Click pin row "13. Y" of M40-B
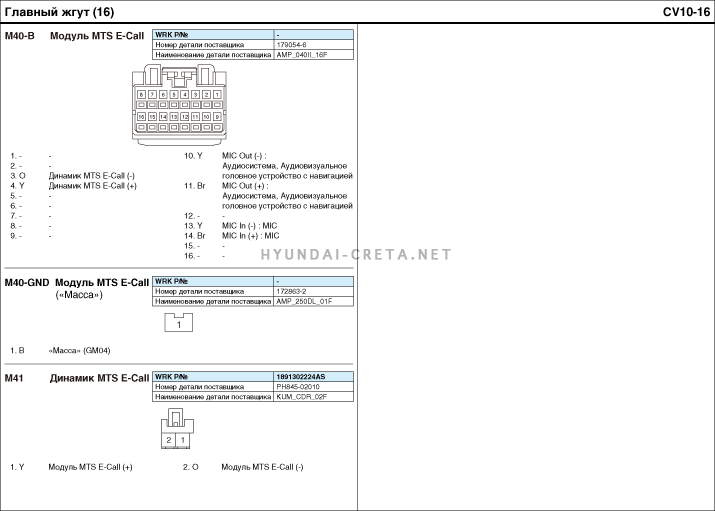The image size is (715, 511). click(x=193, y=226)
